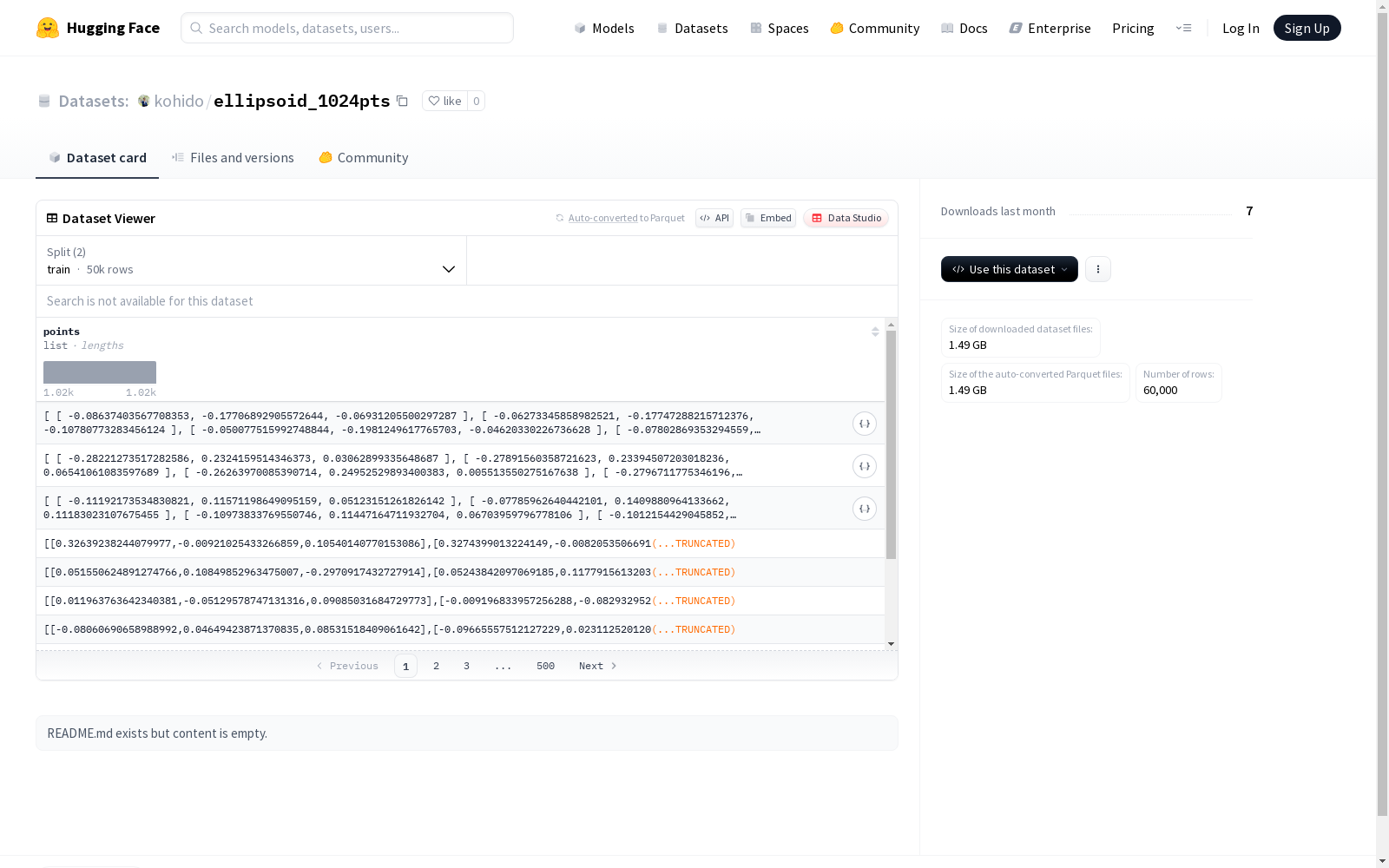1389x868 pixels.
Task: Switch to the dataset Community tab
Action: click(363, 157)
